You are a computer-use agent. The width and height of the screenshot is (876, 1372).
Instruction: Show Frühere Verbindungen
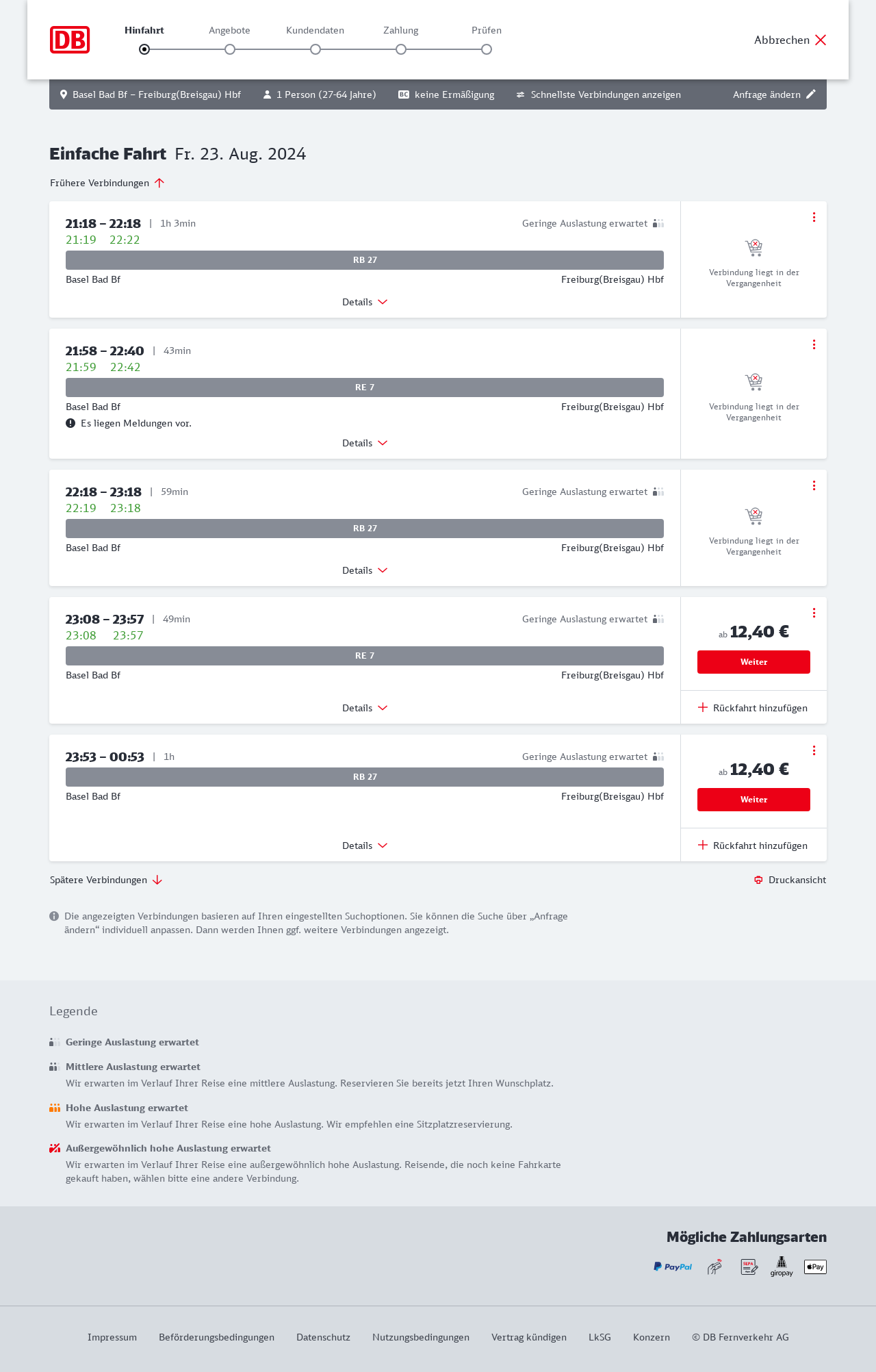point(107,183)
